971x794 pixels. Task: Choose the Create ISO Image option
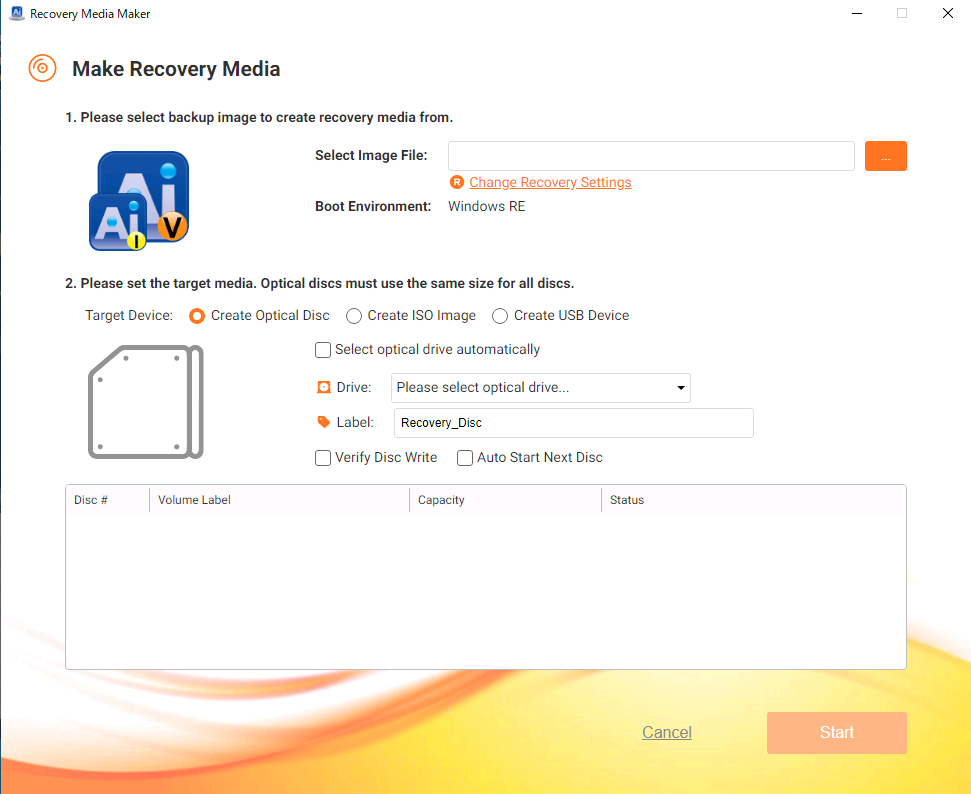tap(354, 316)
